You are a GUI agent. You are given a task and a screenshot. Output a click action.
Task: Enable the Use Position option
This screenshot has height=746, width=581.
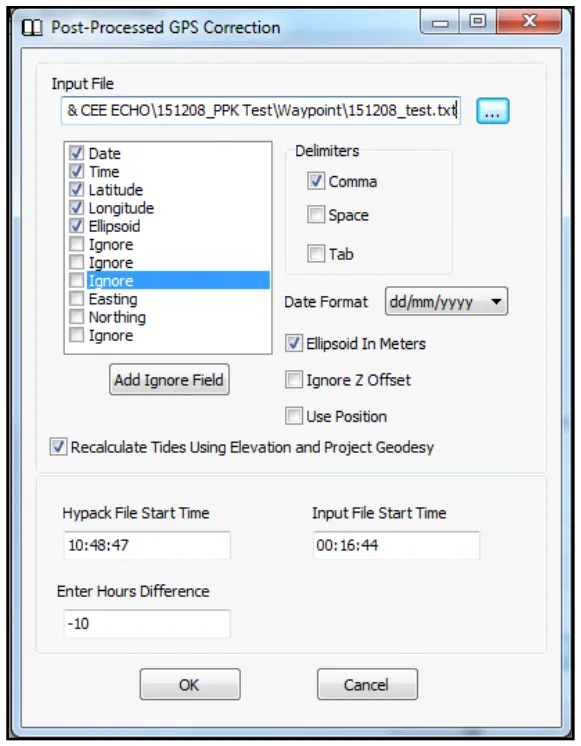(x=294, y=416)
